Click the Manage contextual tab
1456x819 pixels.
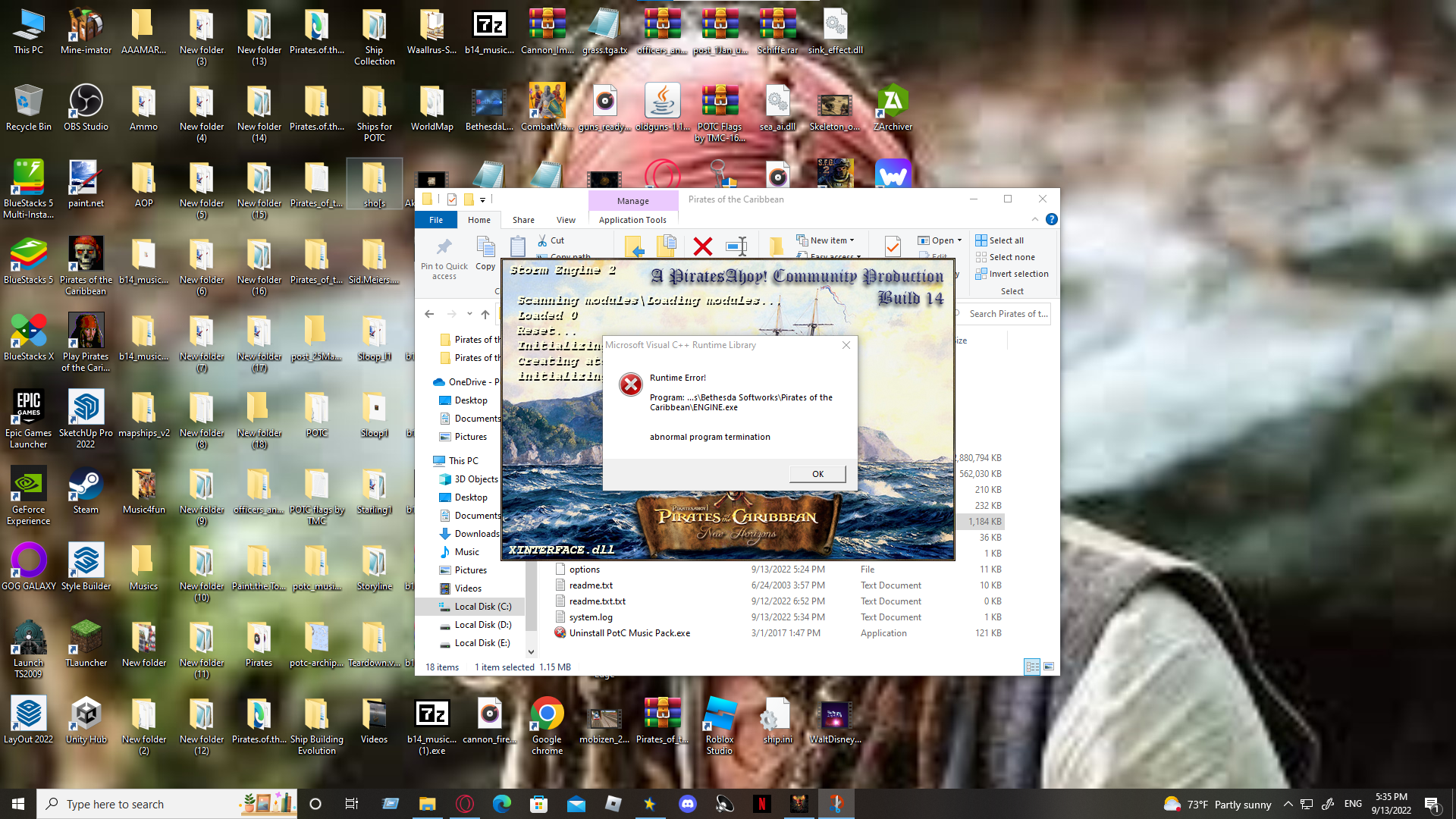632,201
